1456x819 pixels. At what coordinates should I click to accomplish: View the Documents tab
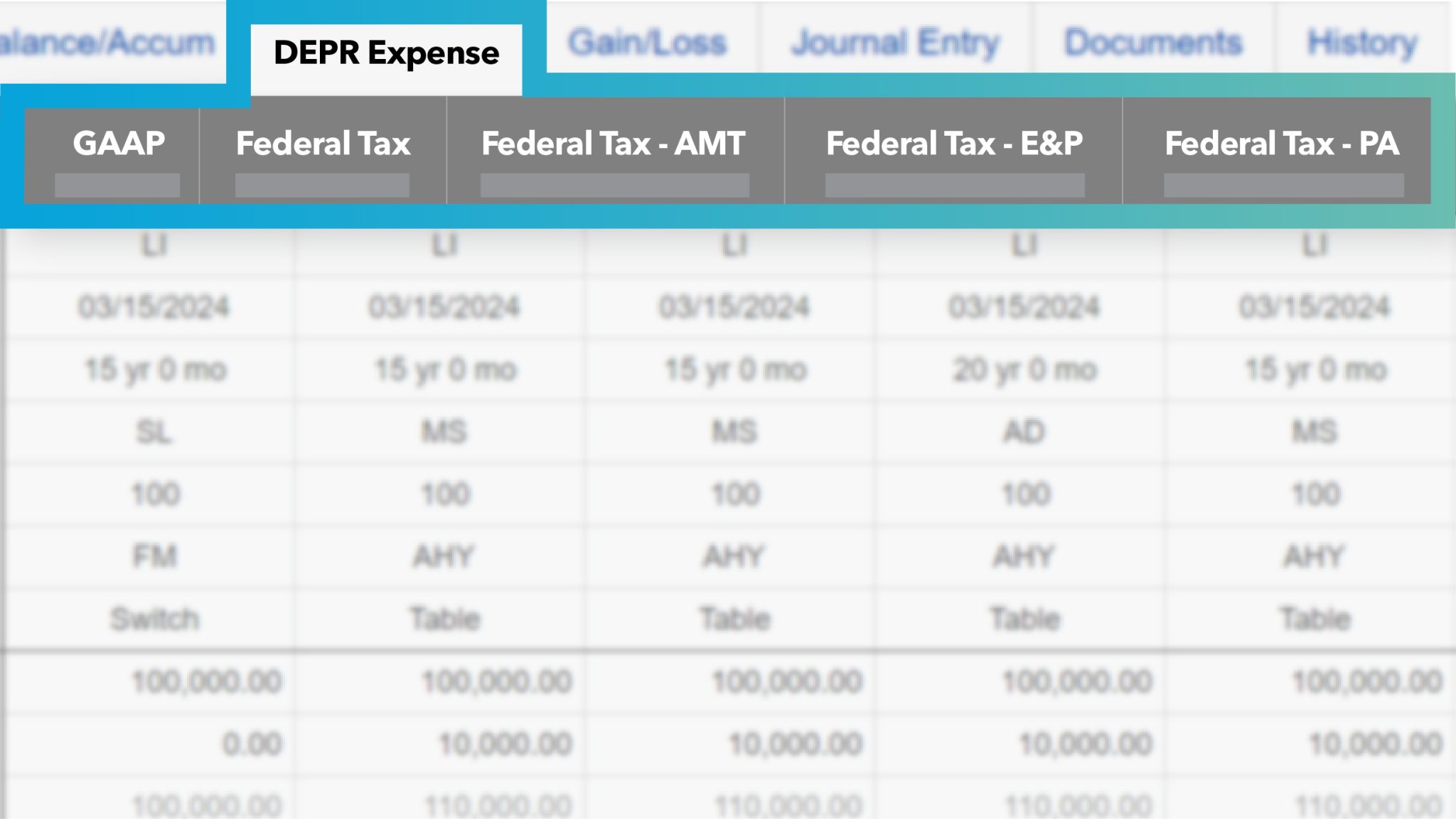pyautogui.click(x=1153, y=43)
